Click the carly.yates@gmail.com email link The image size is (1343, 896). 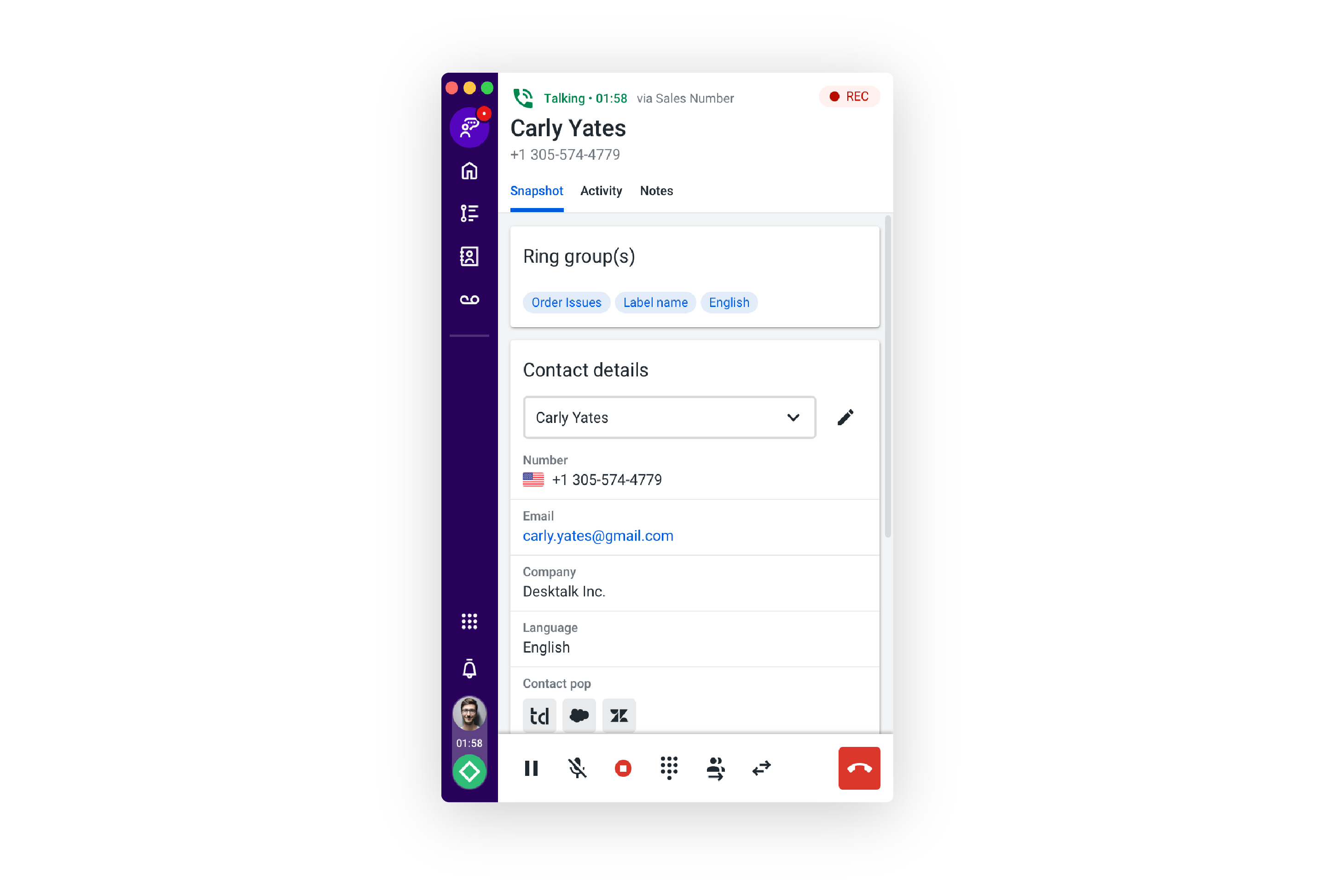[598, 535]
